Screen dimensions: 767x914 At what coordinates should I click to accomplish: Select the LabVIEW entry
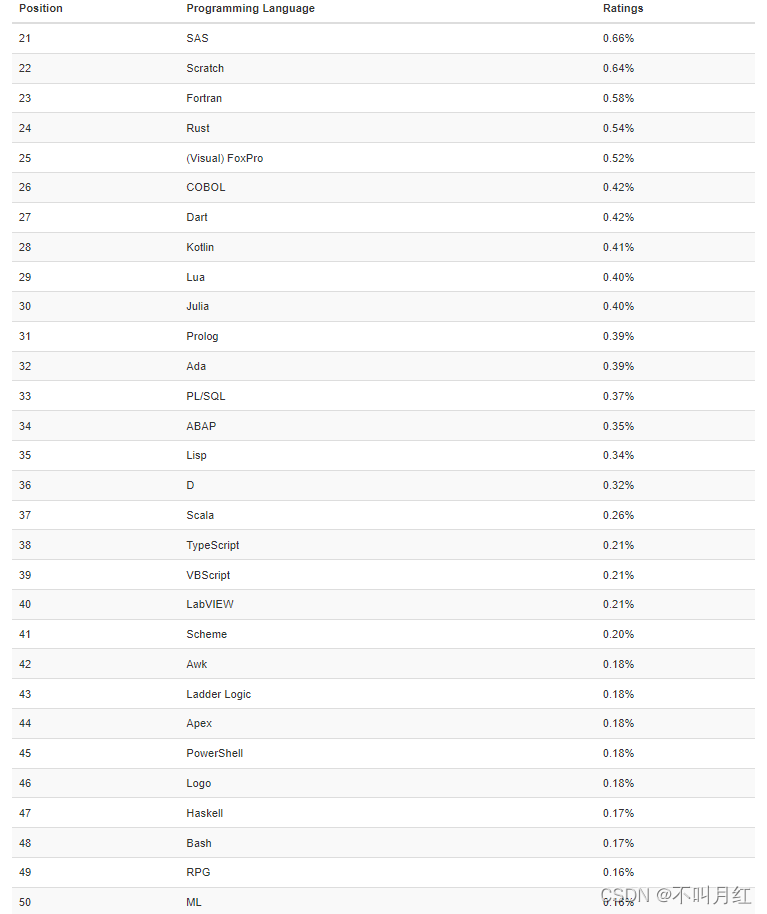pyautogui.click(x=210, y=604)
